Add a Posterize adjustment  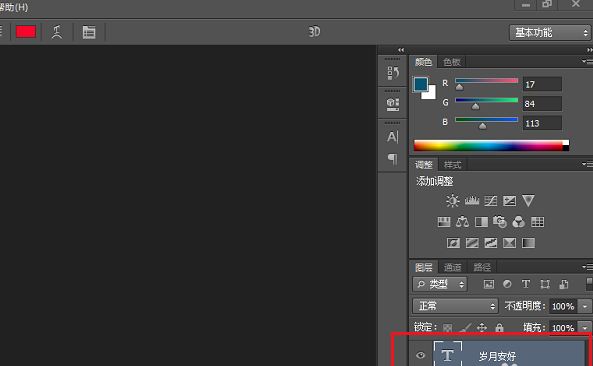pyautogui.click(x=472, y=243)
